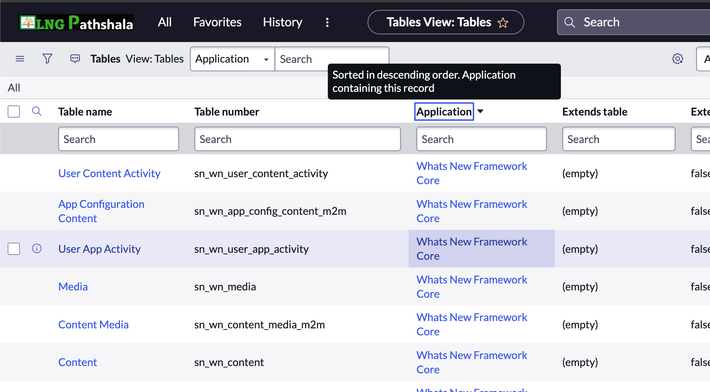Open the more options vertical dots menu

(327, 23)
